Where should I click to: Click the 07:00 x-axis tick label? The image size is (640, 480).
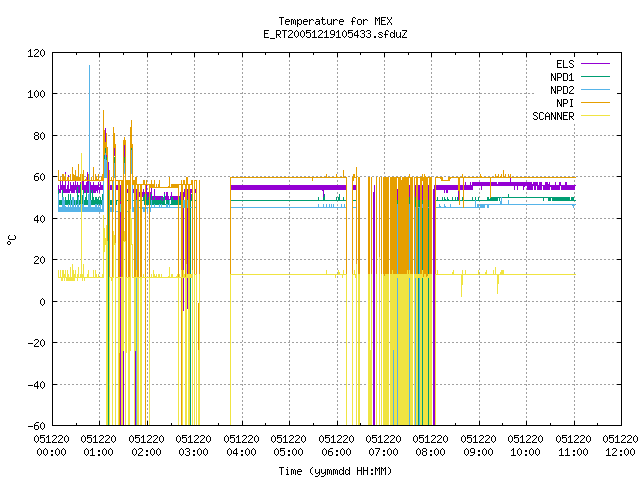point(383,452)
